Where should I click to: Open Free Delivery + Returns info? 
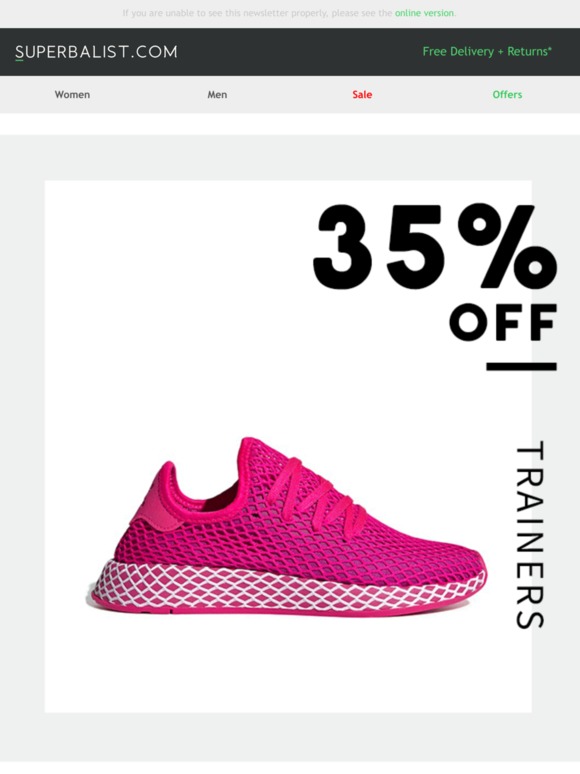click(x=487, y=51)
